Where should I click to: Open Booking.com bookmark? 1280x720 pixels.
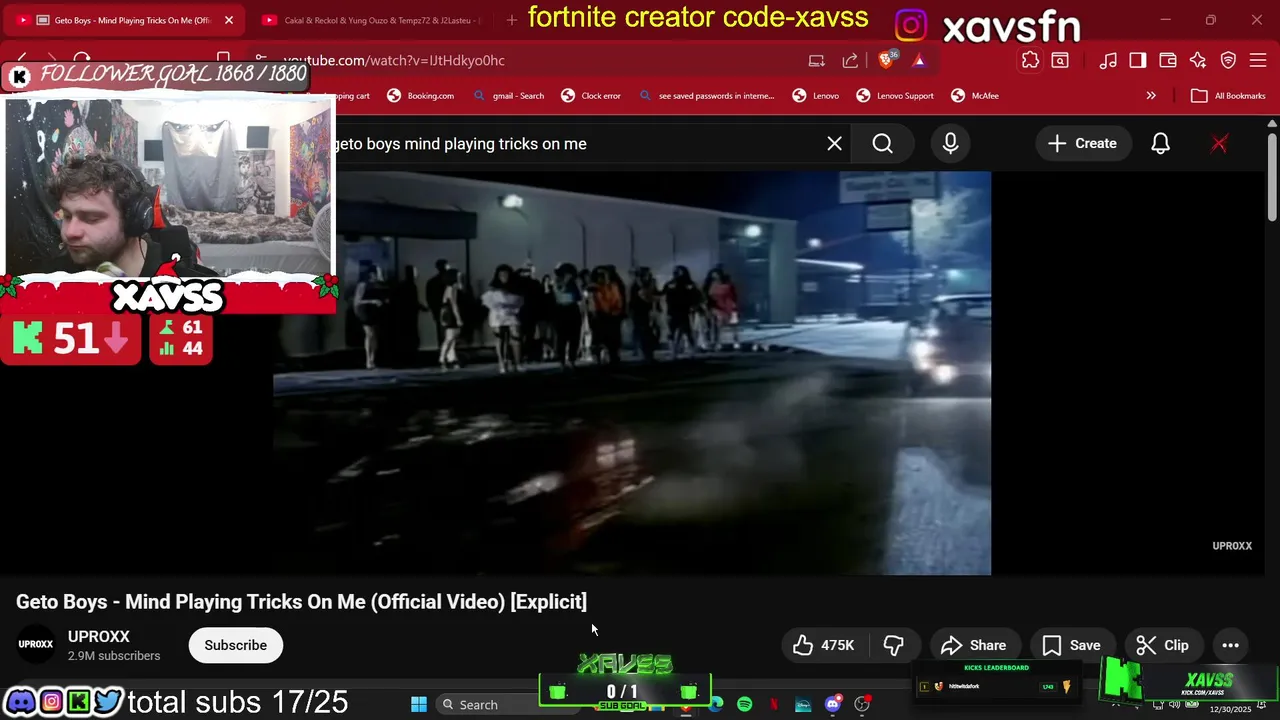click(x=420, y=96)
